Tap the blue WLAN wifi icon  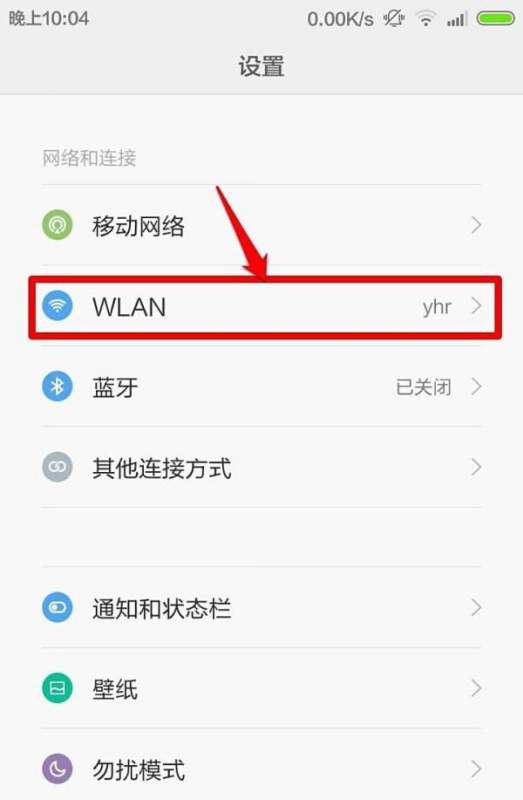click(x=57, y=306)
